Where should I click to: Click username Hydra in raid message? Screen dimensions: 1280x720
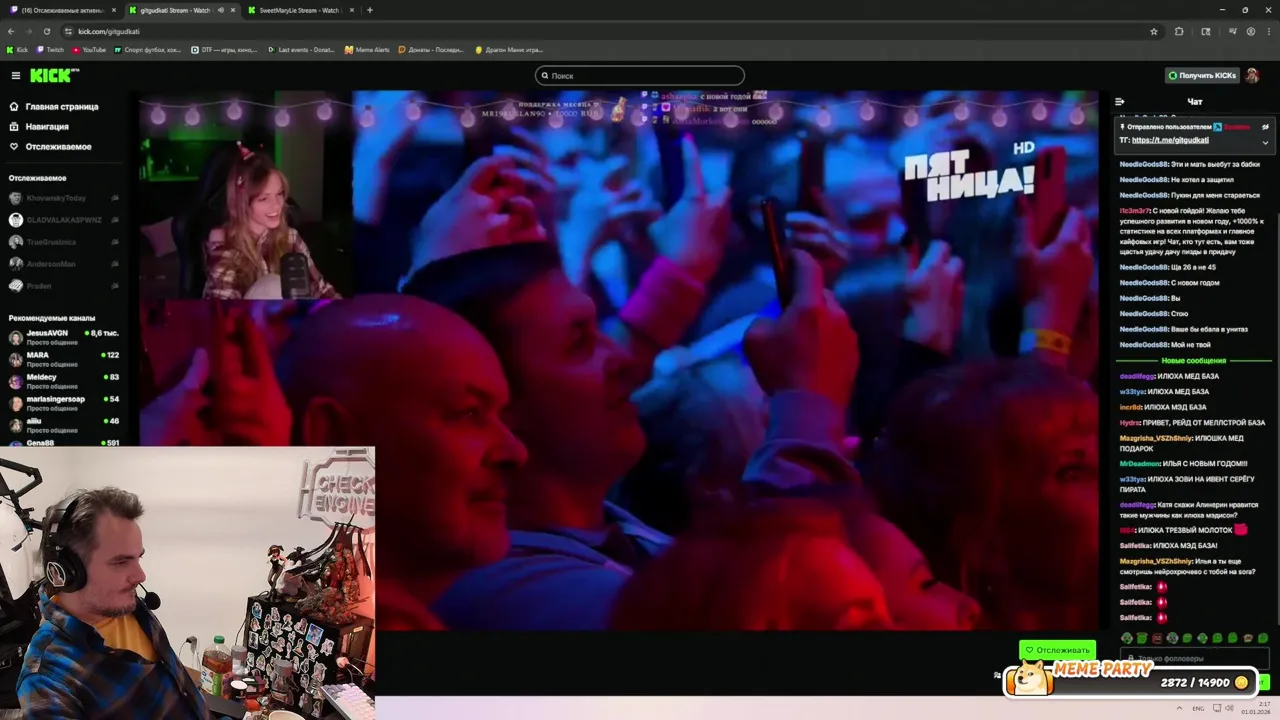point(1130,423)
